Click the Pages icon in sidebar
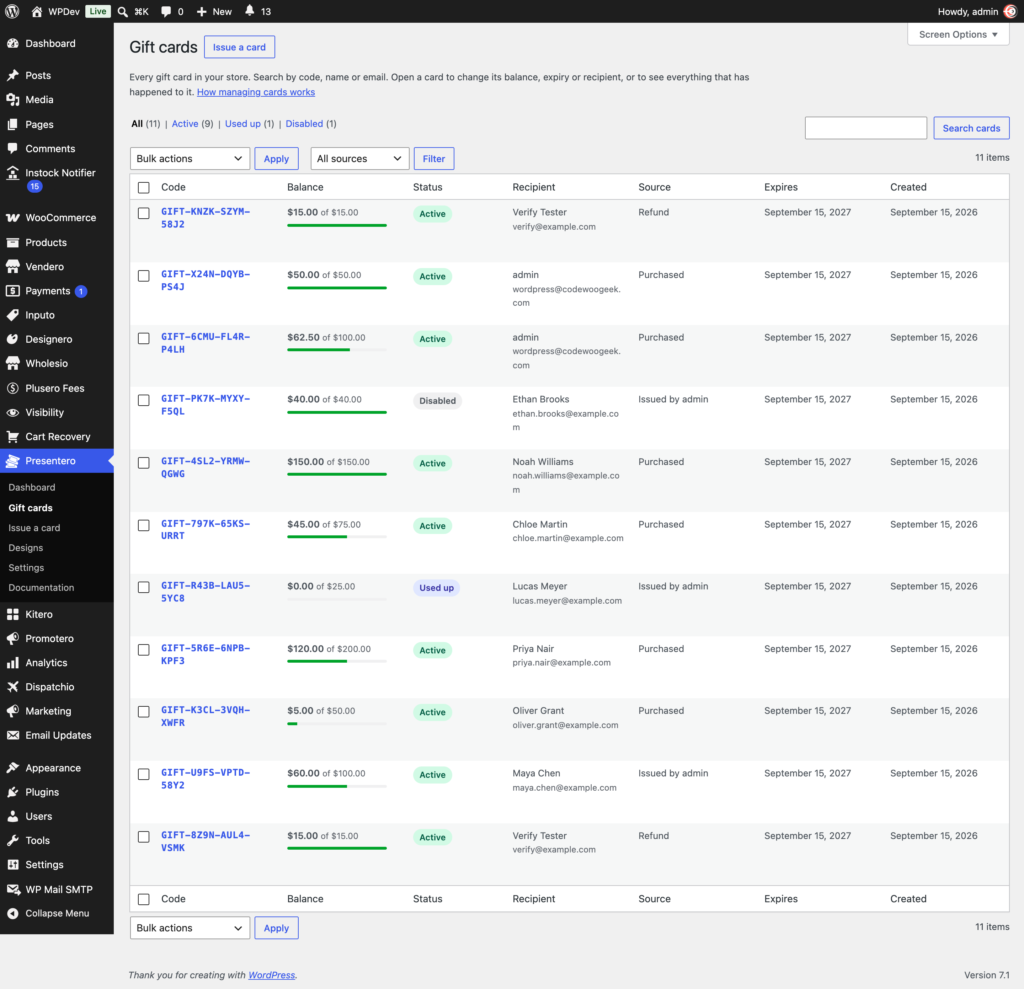Image resolution: width=1024 pixels, height=989 pixels. [x=12, y=124]
